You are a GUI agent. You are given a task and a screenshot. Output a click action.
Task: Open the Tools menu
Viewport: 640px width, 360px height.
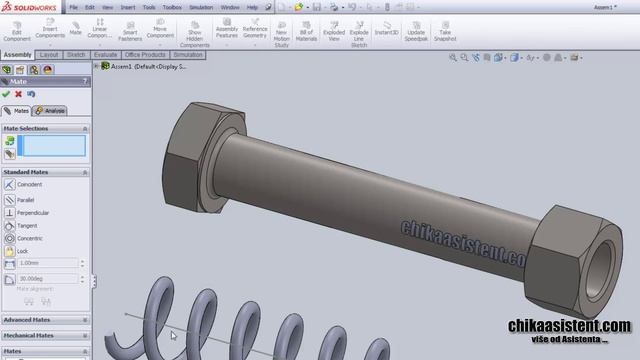point(149,7)
